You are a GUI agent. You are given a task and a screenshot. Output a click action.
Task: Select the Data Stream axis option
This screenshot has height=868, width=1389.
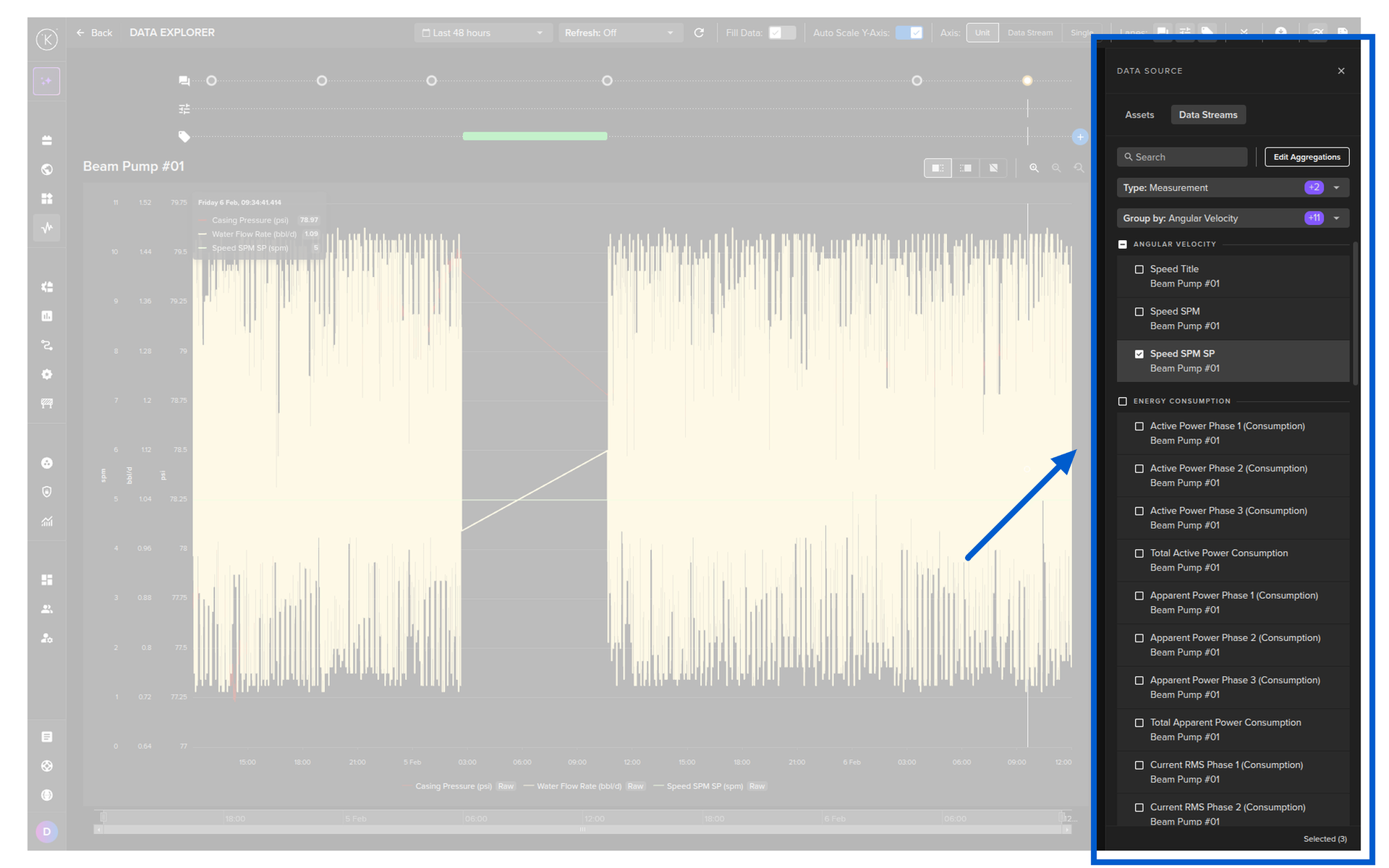[x=1029, y=33]
